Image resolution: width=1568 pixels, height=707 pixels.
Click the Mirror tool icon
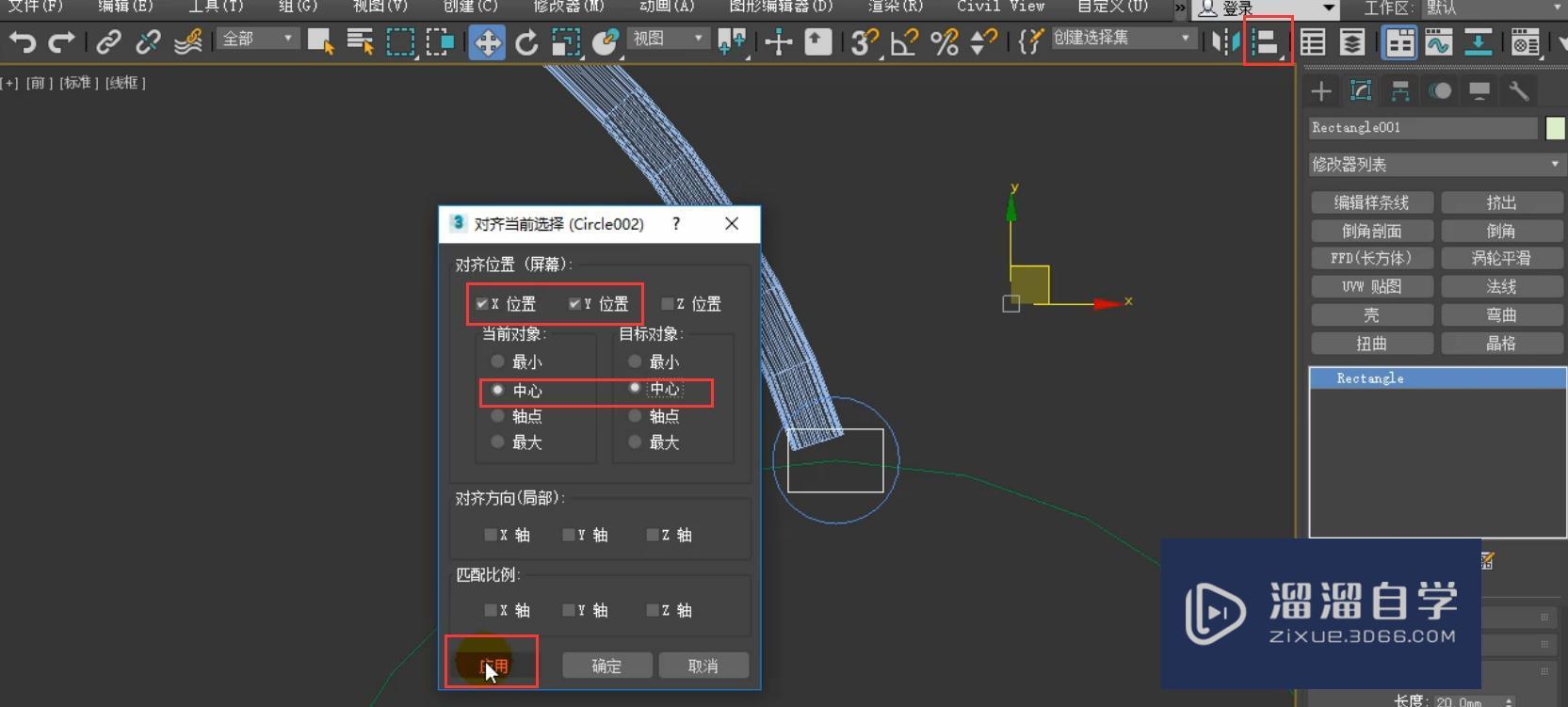pyautogui.click(x=1223, y=42)
